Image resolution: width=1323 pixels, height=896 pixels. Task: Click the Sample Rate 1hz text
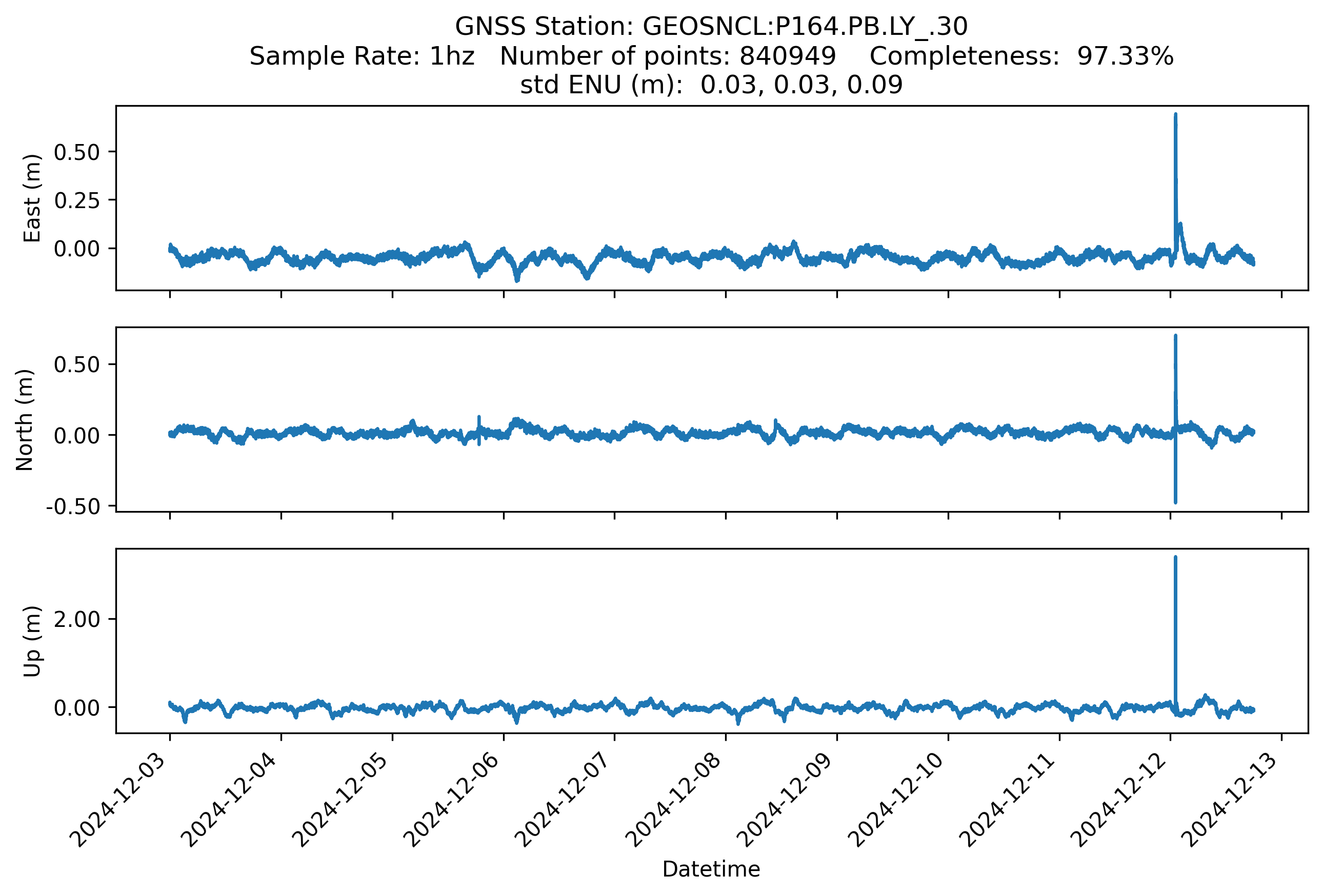[x=362, y=56]
